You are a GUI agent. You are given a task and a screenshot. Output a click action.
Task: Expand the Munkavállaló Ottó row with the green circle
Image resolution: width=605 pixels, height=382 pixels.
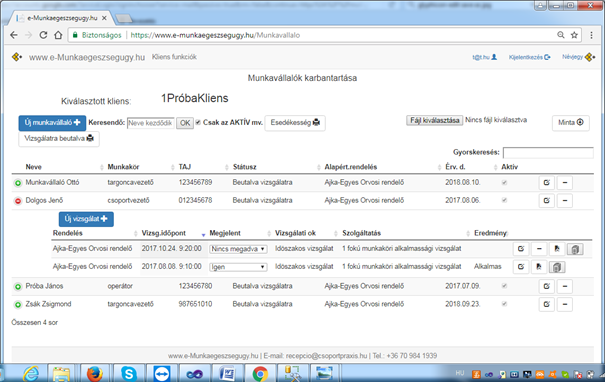[x=18, y=183]
